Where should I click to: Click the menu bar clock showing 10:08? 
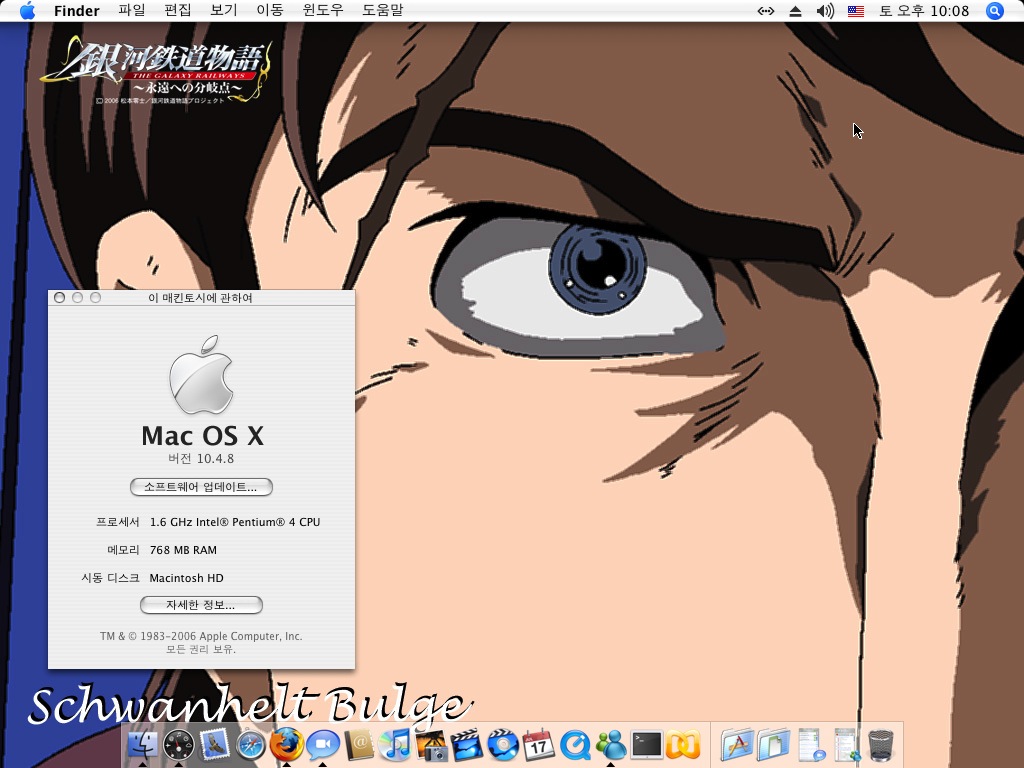tap(924, 11)
